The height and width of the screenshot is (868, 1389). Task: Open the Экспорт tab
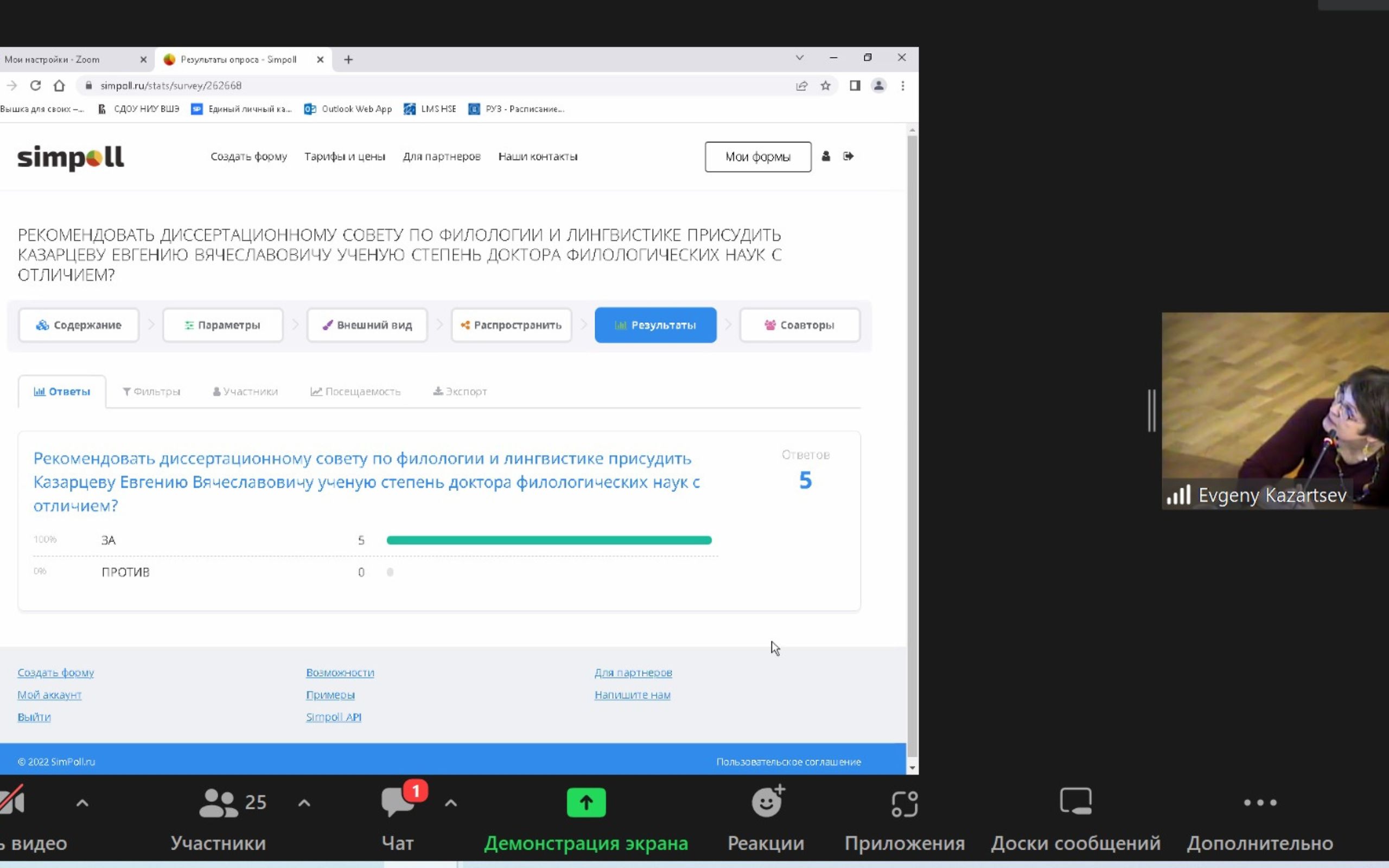(x=460, y=392)
